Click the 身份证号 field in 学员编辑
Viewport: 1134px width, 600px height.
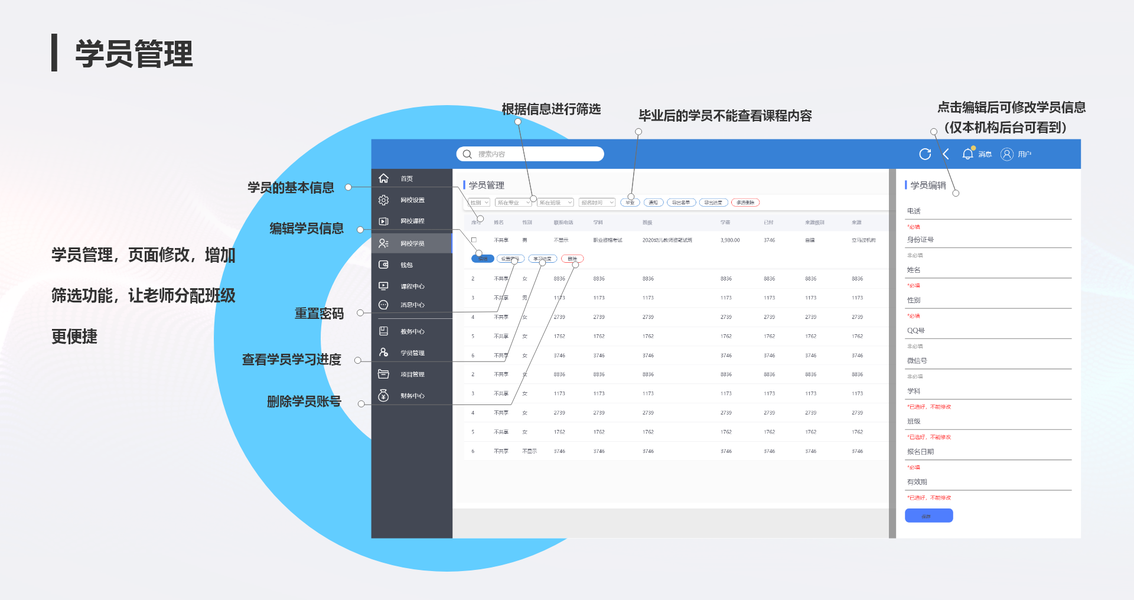click(988, 239)
